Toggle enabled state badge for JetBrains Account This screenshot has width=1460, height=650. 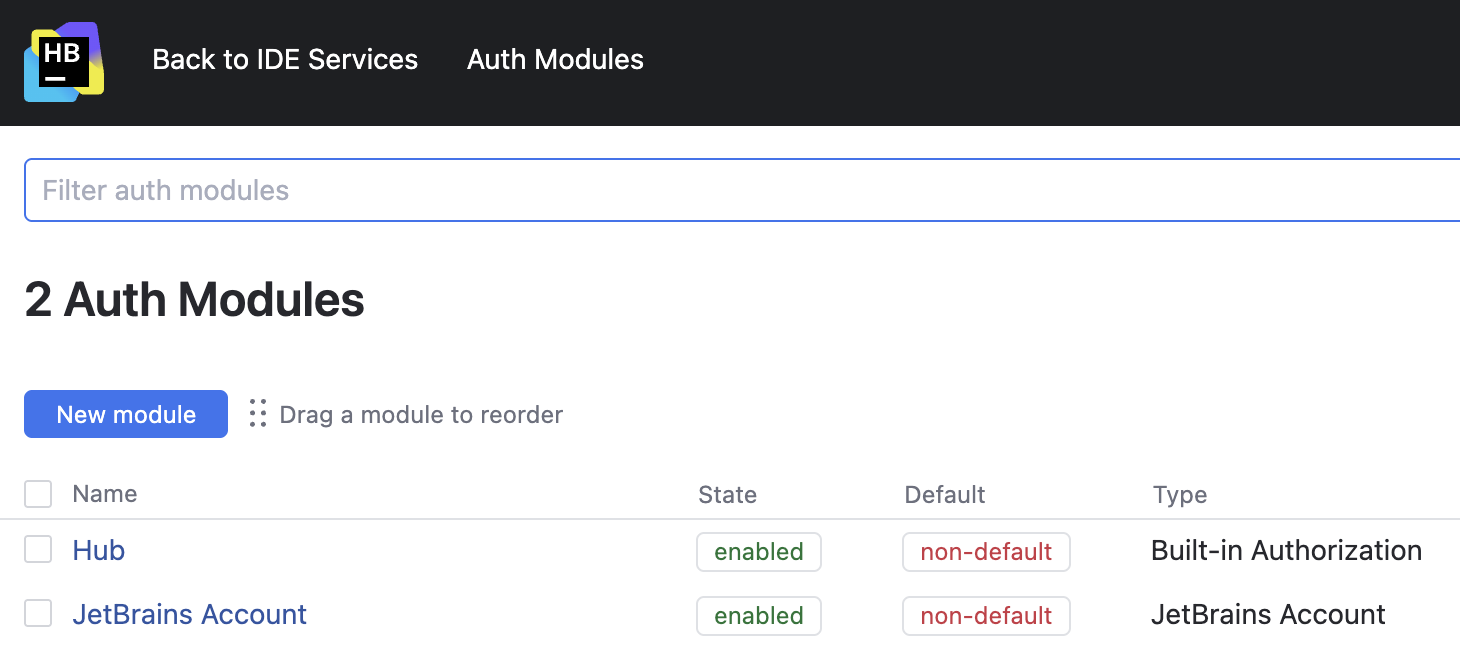pos(759,616)
